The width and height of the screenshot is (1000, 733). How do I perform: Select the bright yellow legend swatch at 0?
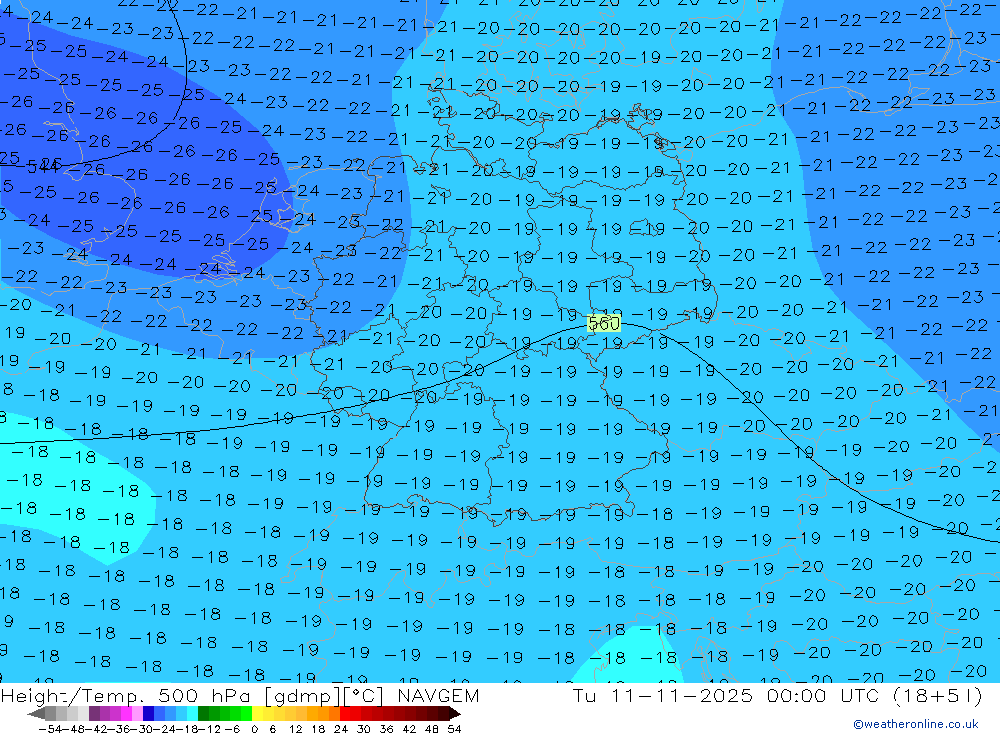pos(258,714)
